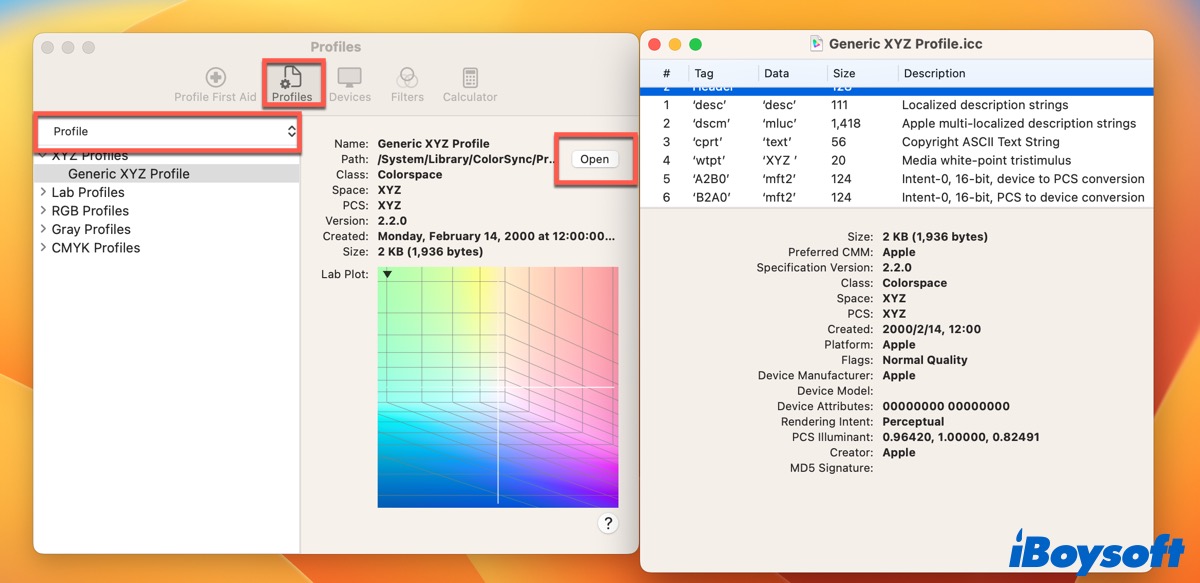This screenshot has height=583, width=1200.
Task: Select the Profiles toolbar icon
Action: 292,85
